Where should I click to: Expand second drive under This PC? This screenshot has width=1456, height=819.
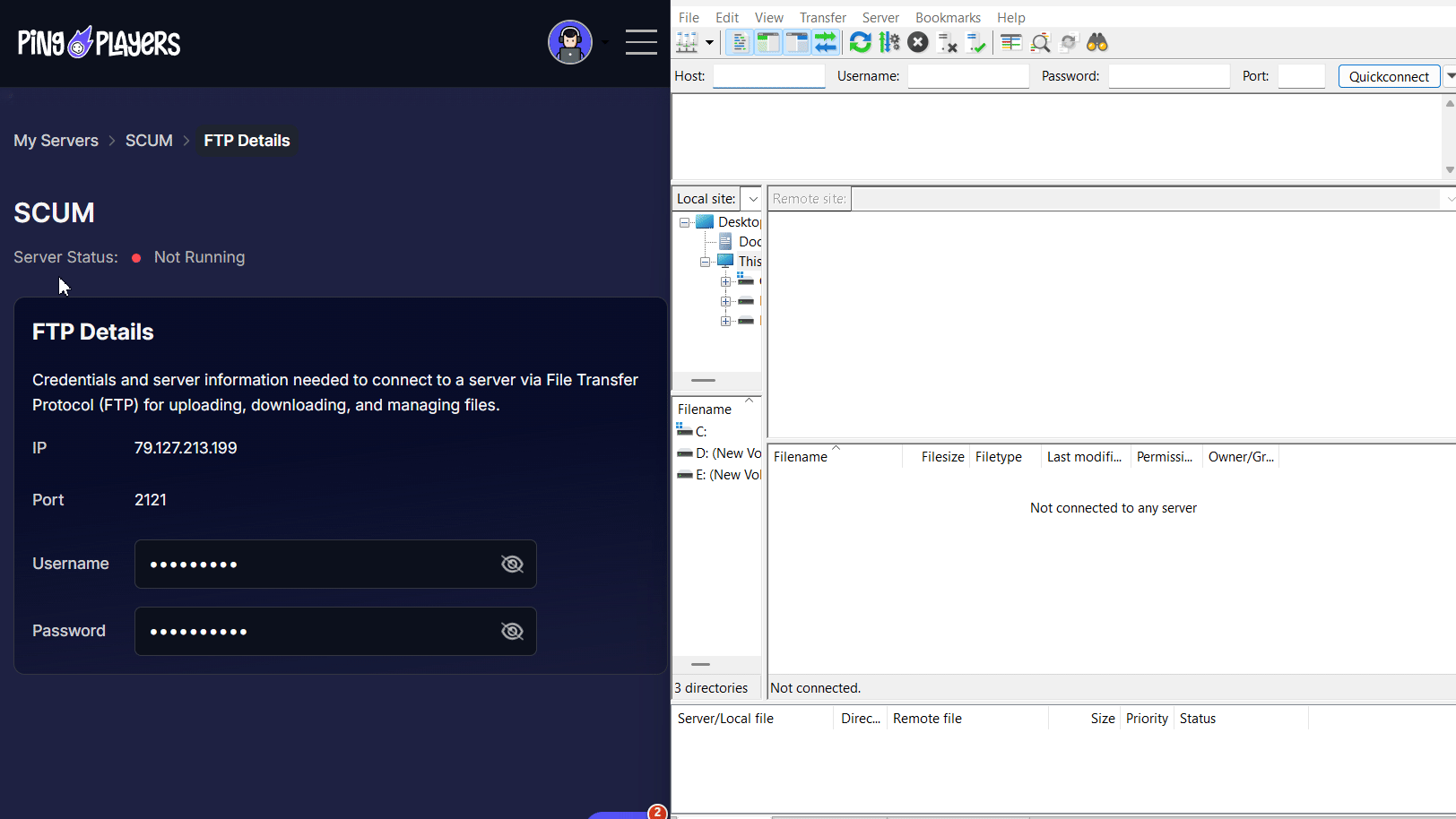[x=725, y=301]
